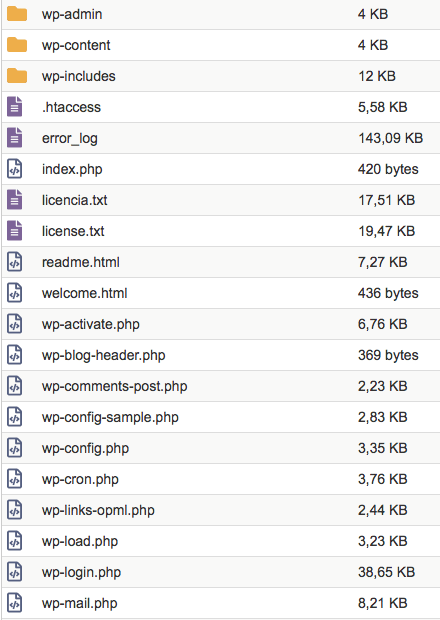
Task: Click the wp-admin folder icon
Action: [17, 14]
